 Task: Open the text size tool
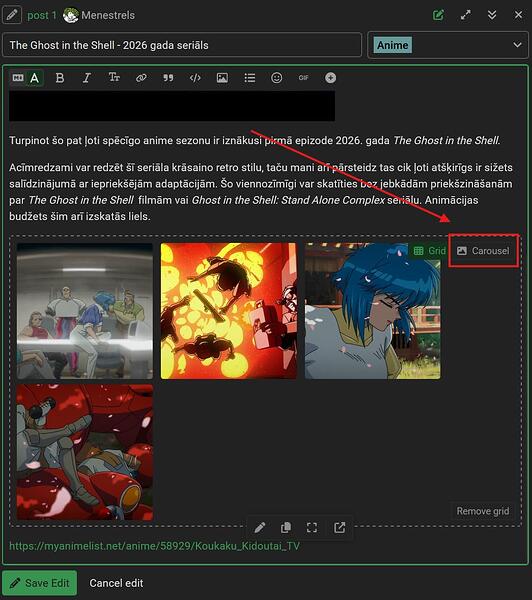pyautogui.click(x=114, y=78)
